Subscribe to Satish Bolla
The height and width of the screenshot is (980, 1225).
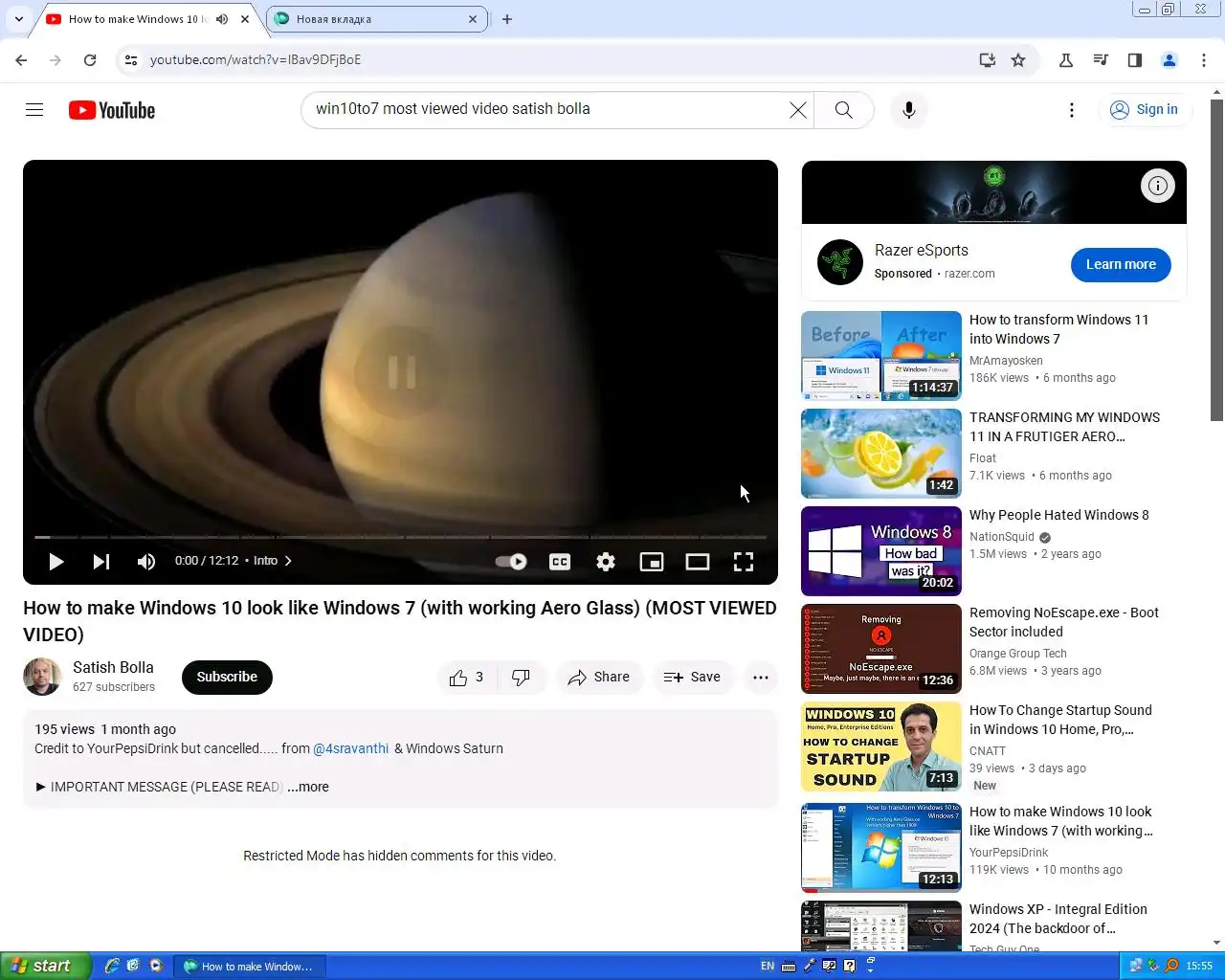227,678
